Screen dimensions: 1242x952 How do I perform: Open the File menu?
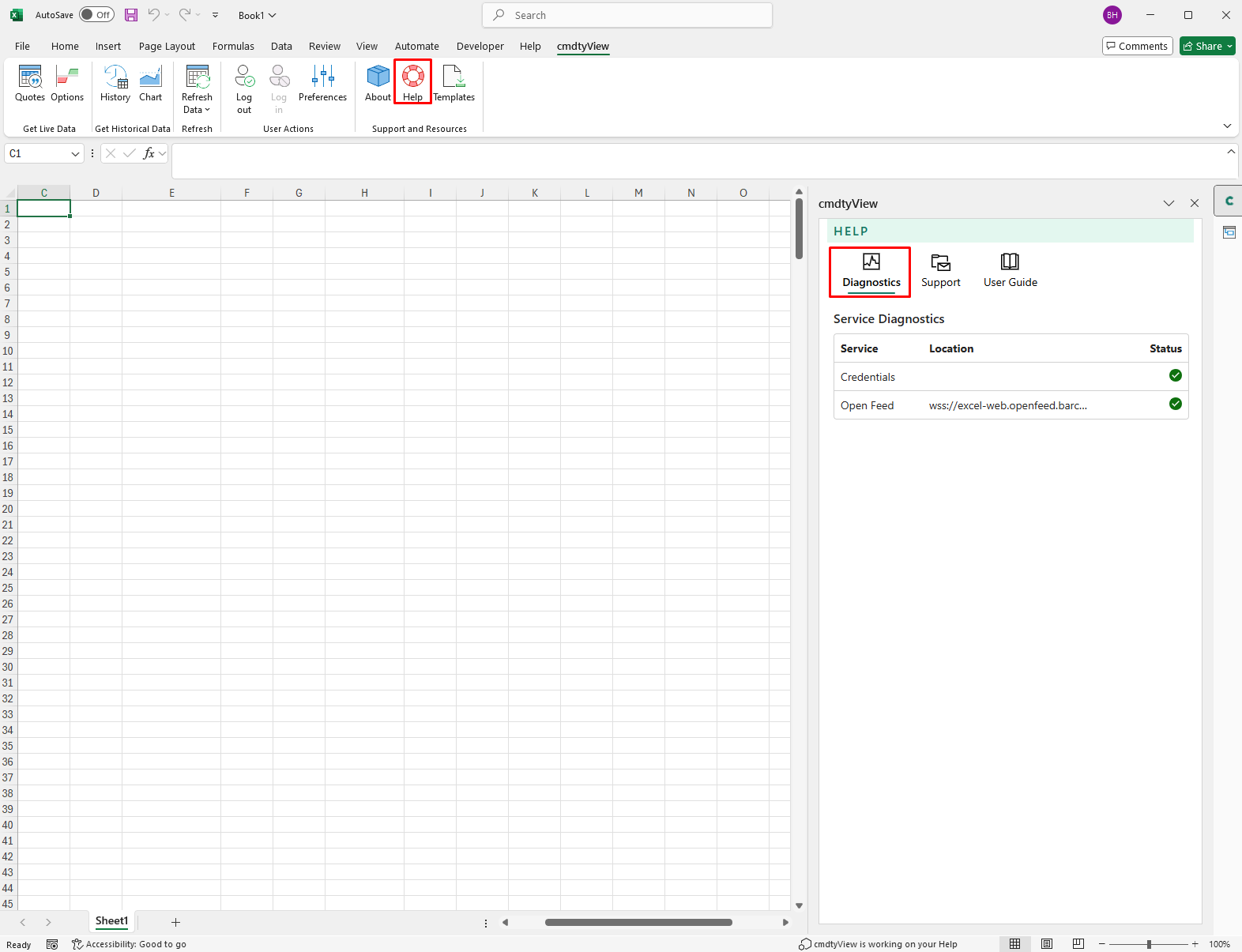[22, 46]
